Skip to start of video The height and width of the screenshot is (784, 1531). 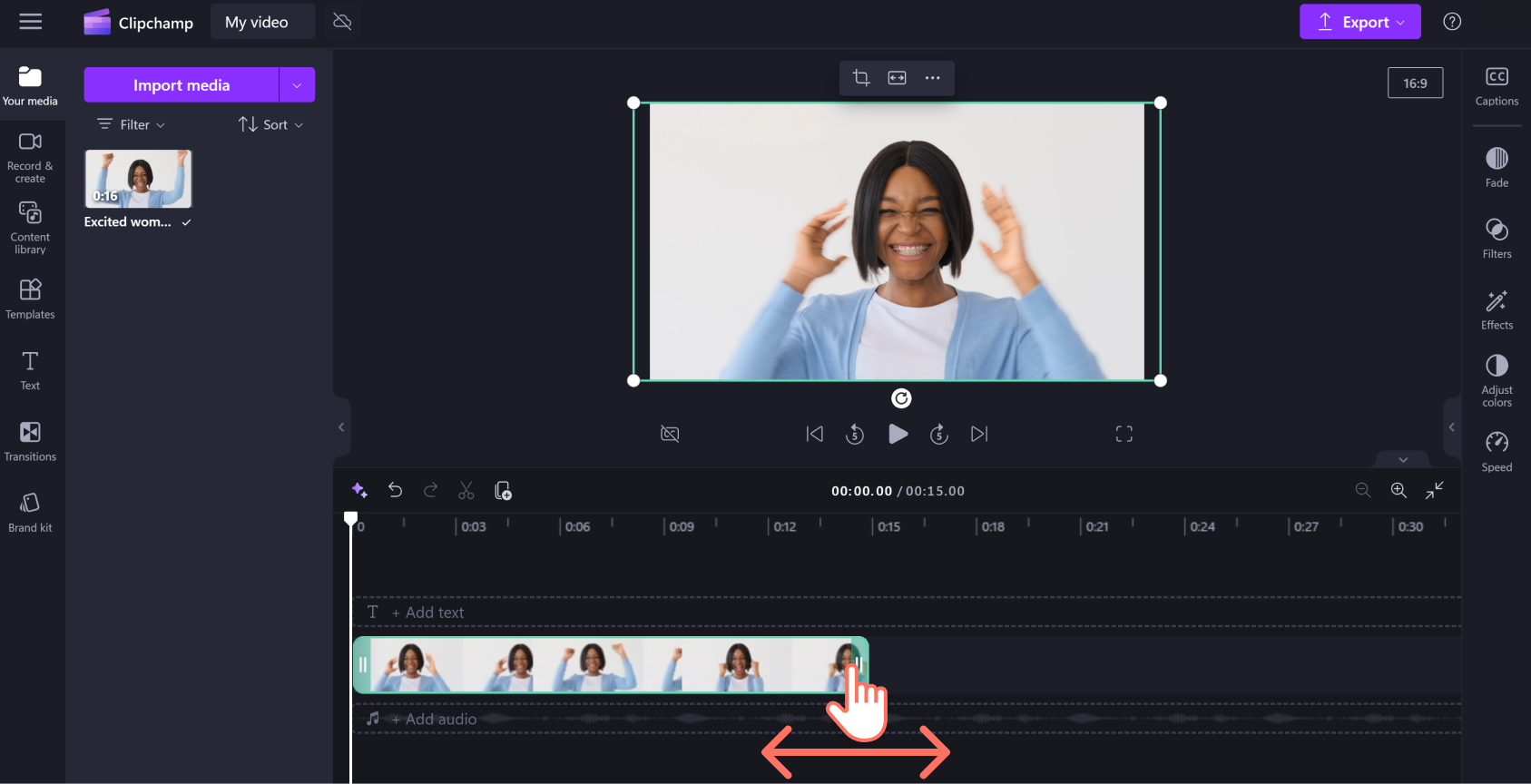point(815,434)
